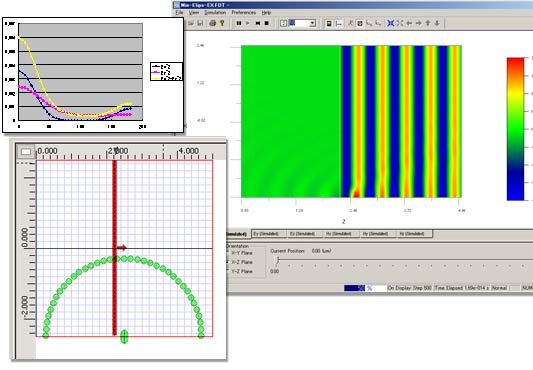Open the File menu

(x=179, y=12)
